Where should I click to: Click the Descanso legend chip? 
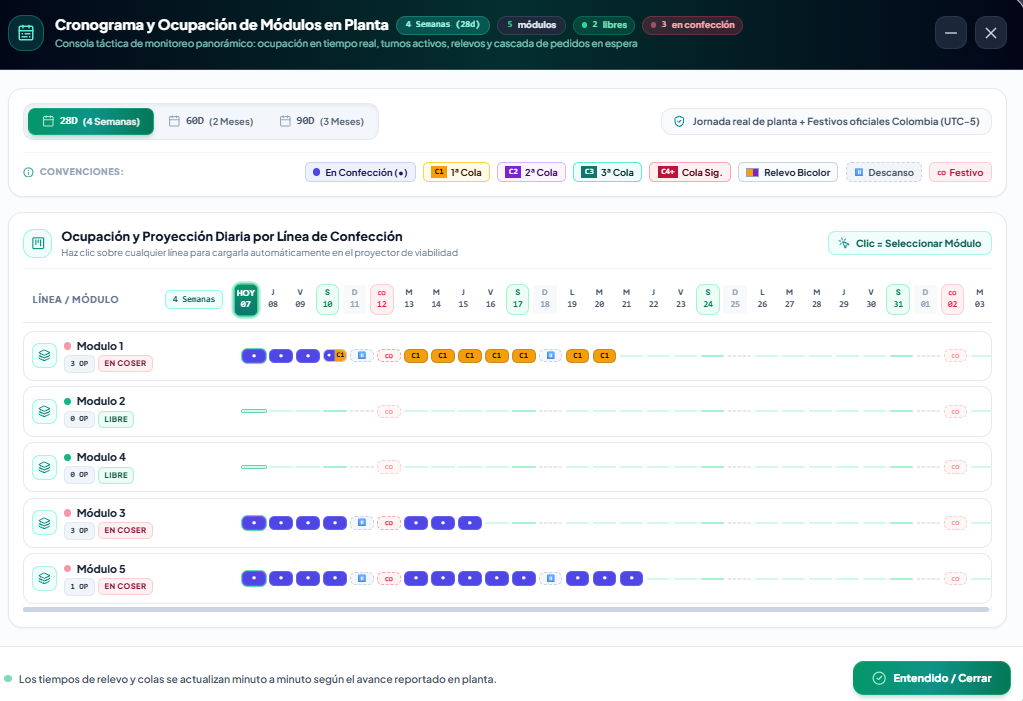(x=883, y=172)
